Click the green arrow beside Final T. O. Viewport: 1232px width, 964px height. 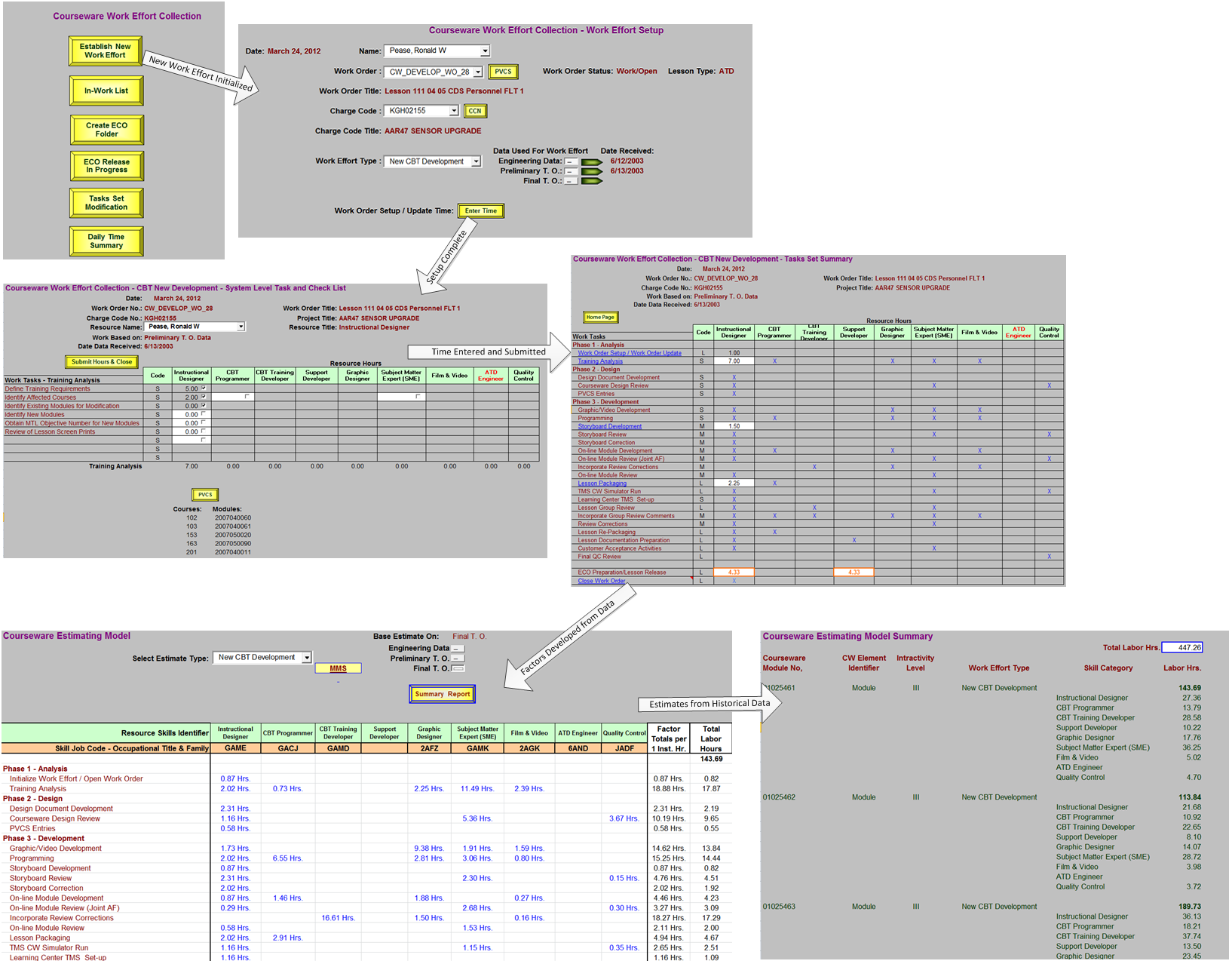[592, 181]
